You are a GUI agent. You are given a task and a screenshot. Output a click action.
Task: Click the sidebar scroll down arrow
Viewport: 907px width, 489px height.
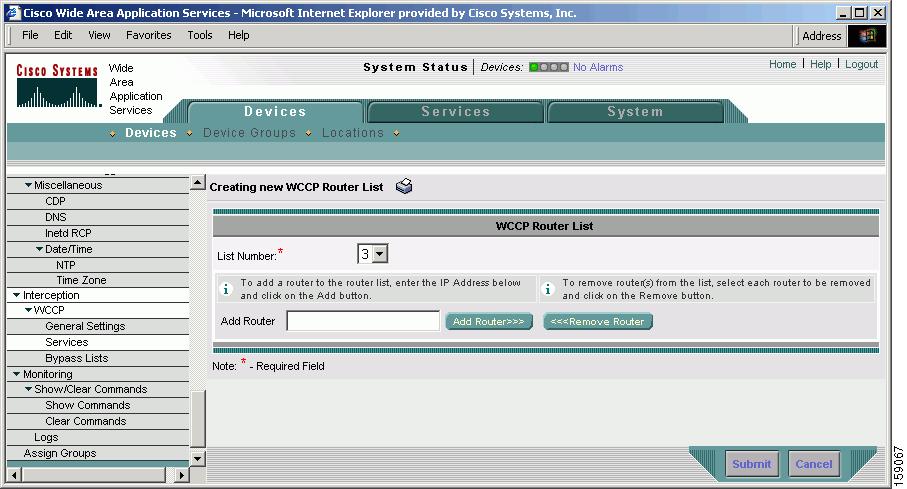[197, 459]
